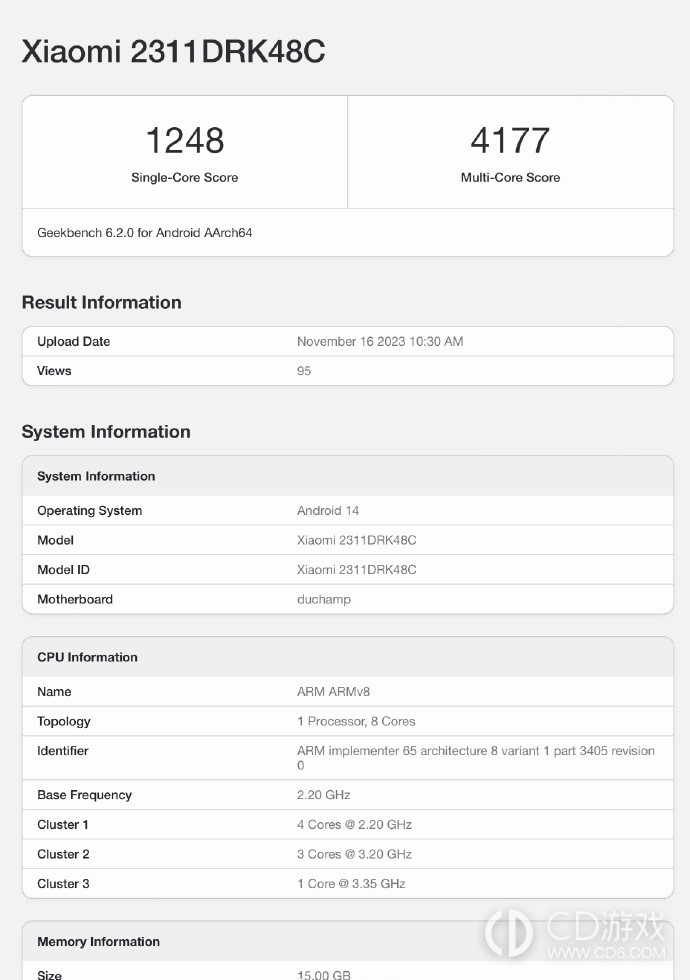Click the Model ID row value
Viewport: 690px width, 980px height.
pos(356,570)
